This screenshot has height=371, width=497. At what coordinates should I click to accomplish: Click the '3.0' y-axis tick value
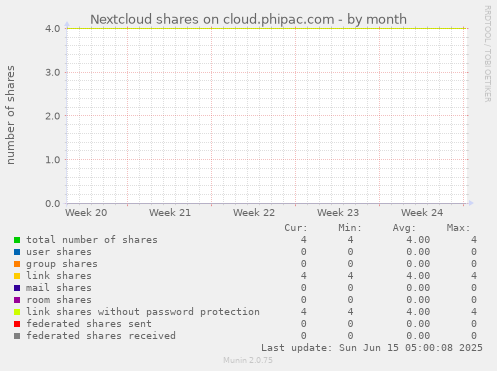point(53,72)
